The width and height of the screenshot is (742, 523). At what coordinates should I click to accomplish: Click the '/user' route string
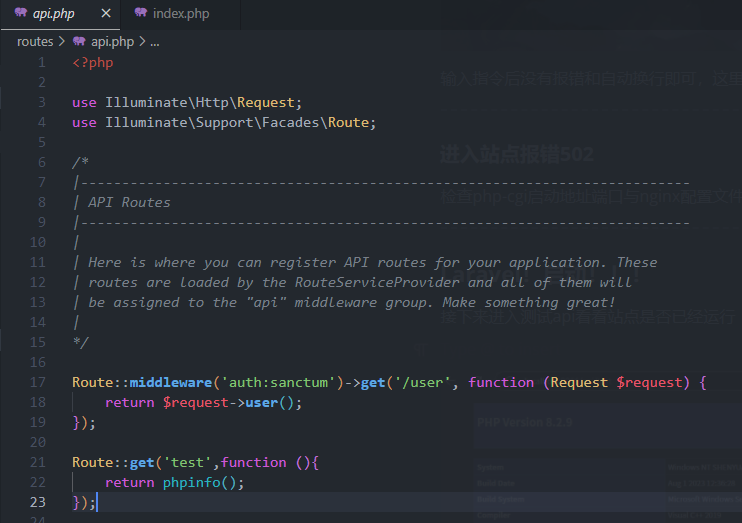pyautogui.click(x=426, y=382)
